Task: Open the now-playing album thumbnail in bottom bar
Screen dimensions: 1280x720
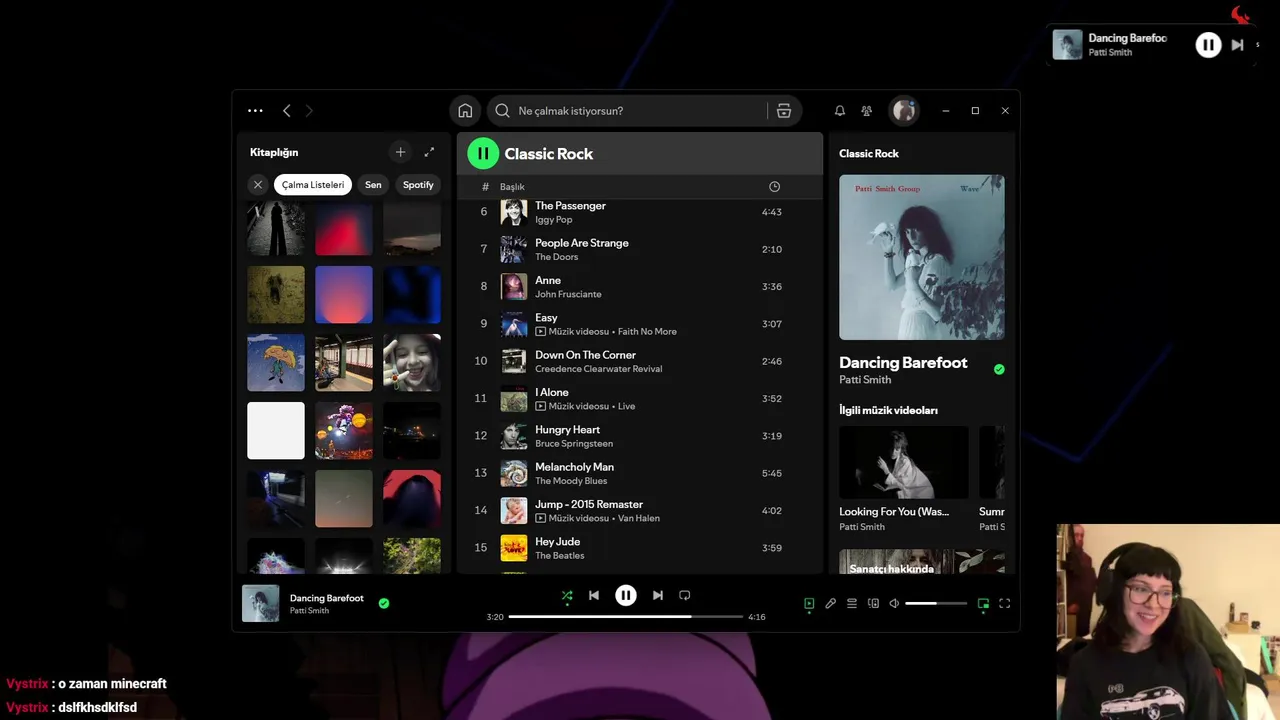Action: pyautogui.click(x=261, y=604)
